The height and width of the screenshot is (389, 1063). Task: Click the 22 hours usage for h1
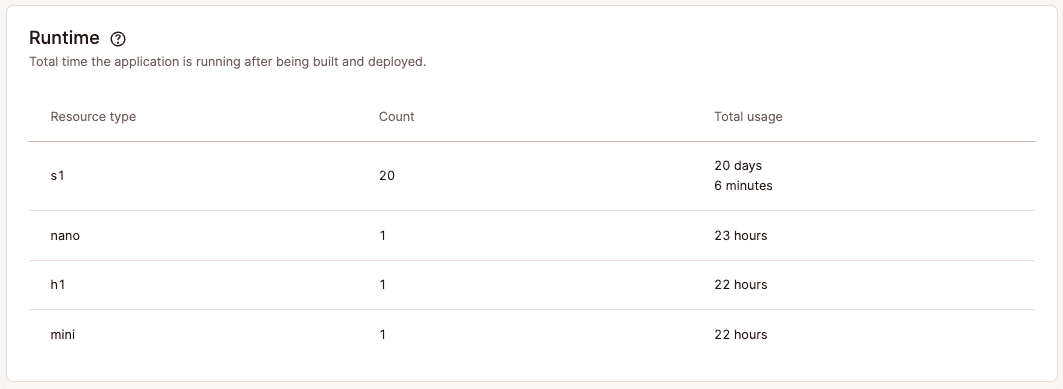740,285
